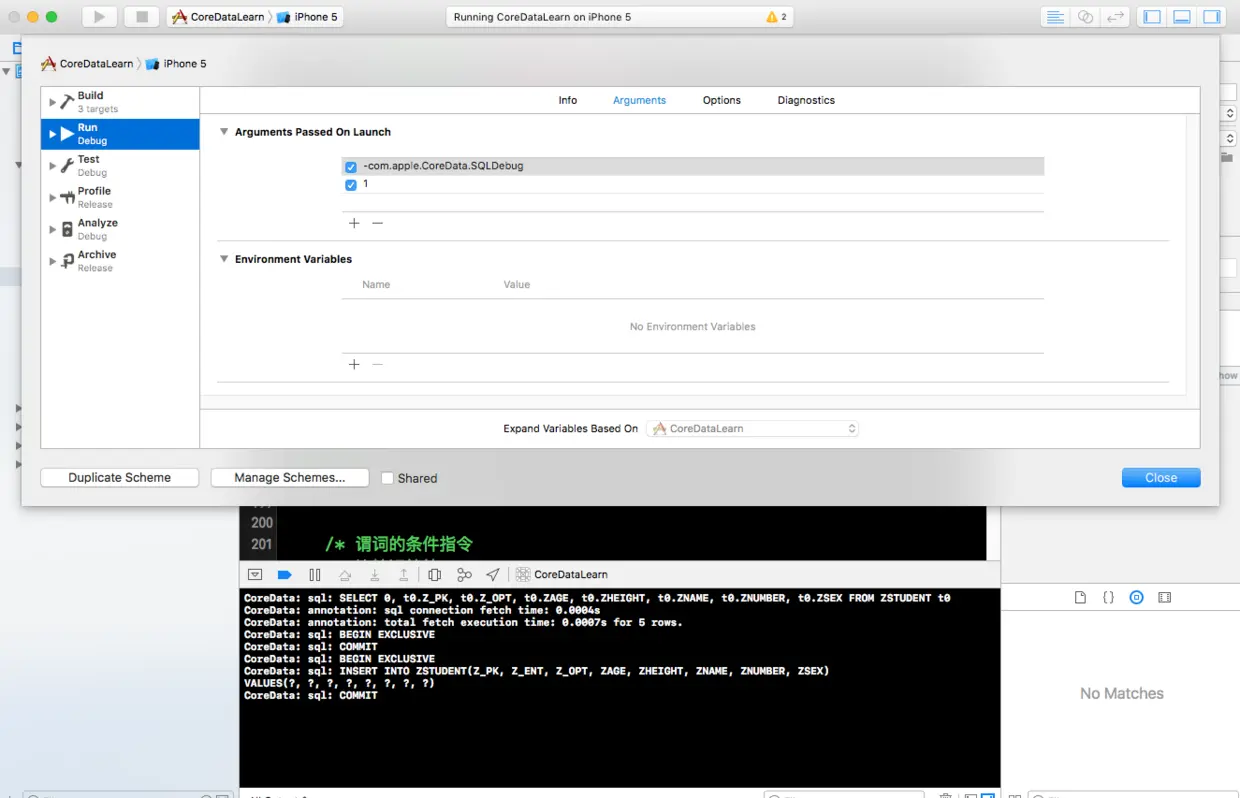Stop the running app

pos(141,17)
